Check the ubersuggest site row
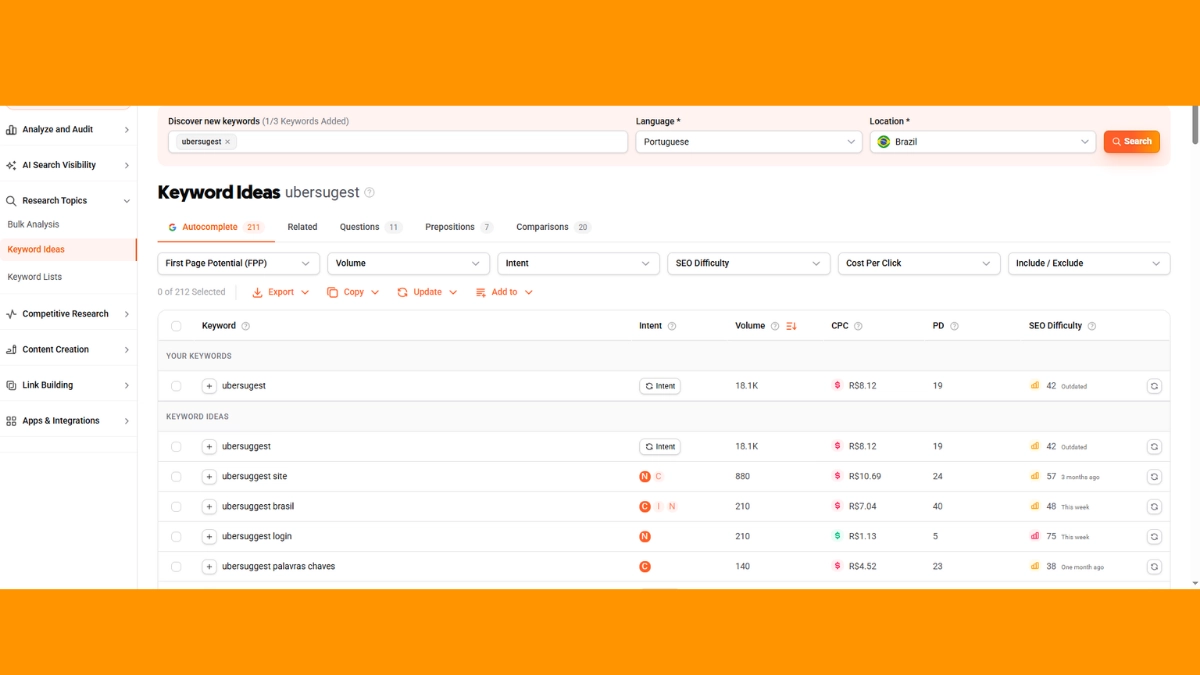Image resolution: width=1200 pixels, height=675 pixels. pos(176,477)
